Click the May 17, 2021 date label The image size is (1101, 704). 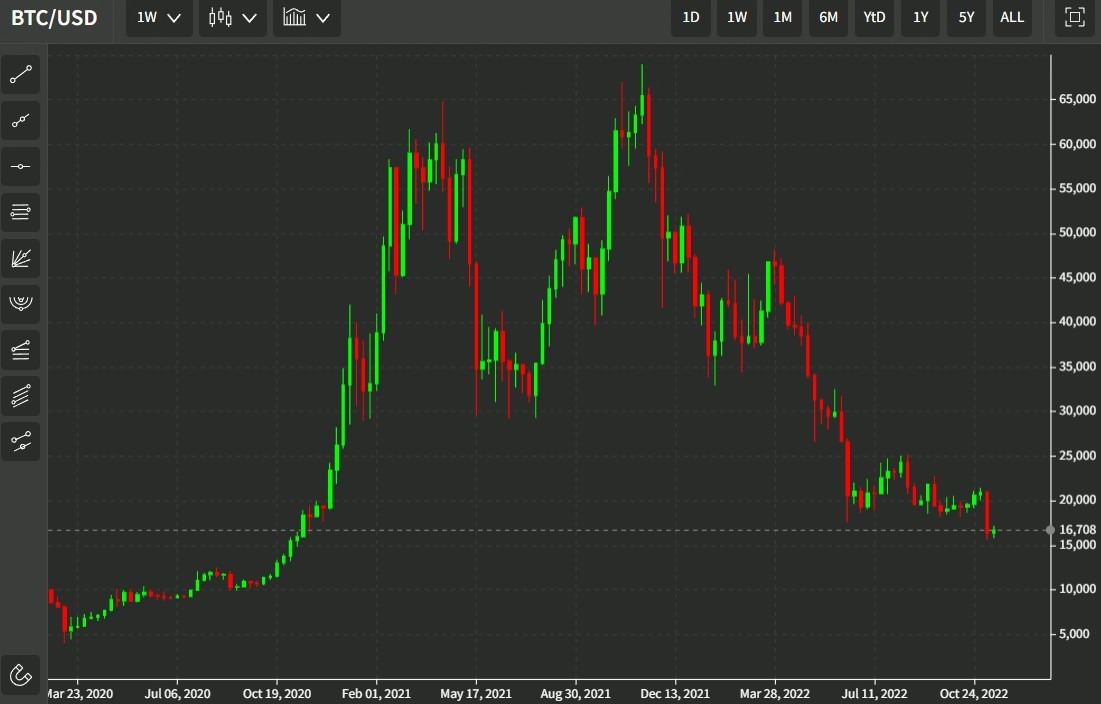tap(476, 693)
